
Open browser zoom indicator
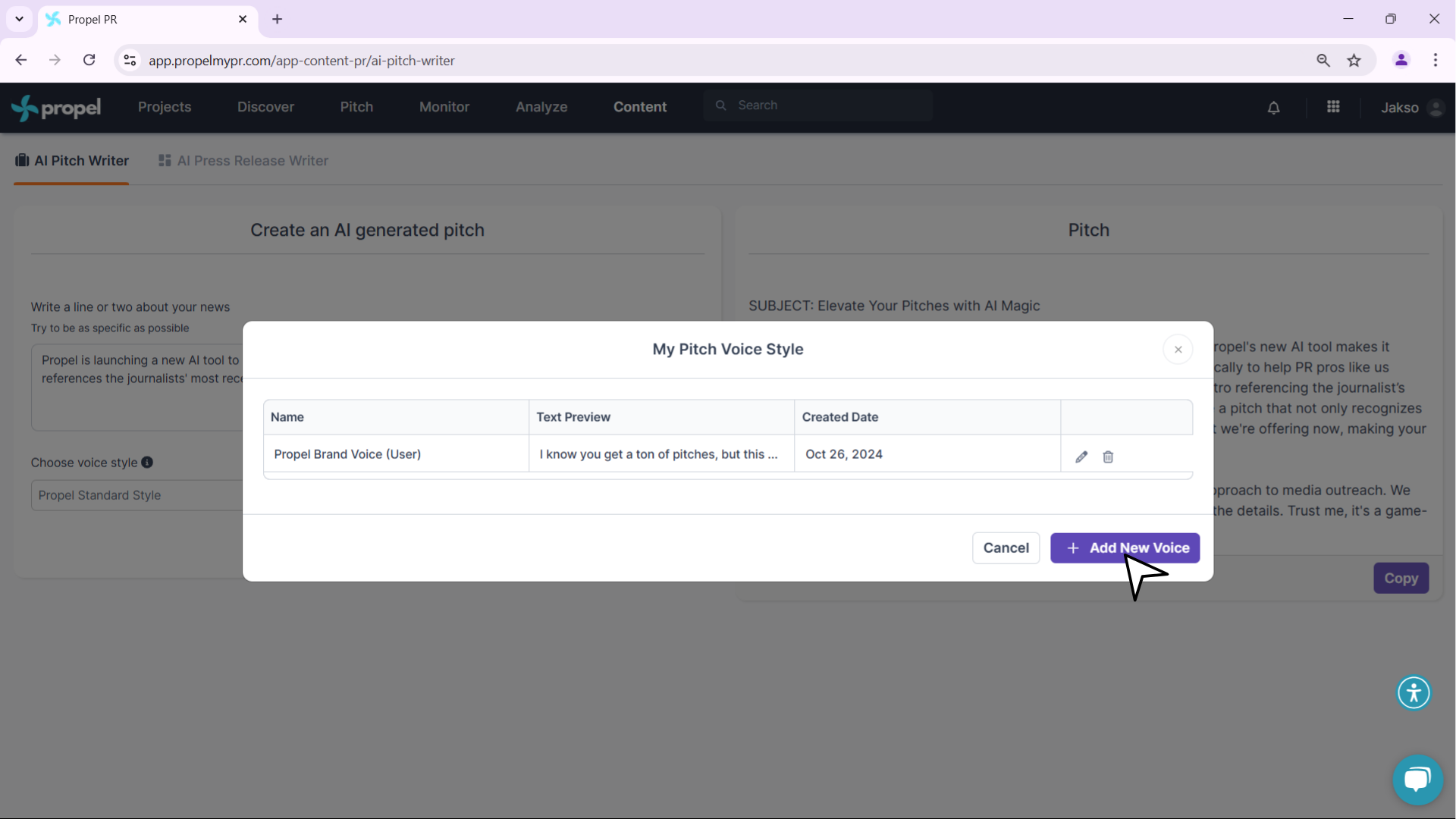pyautogui.click(x=1323, y=60)
